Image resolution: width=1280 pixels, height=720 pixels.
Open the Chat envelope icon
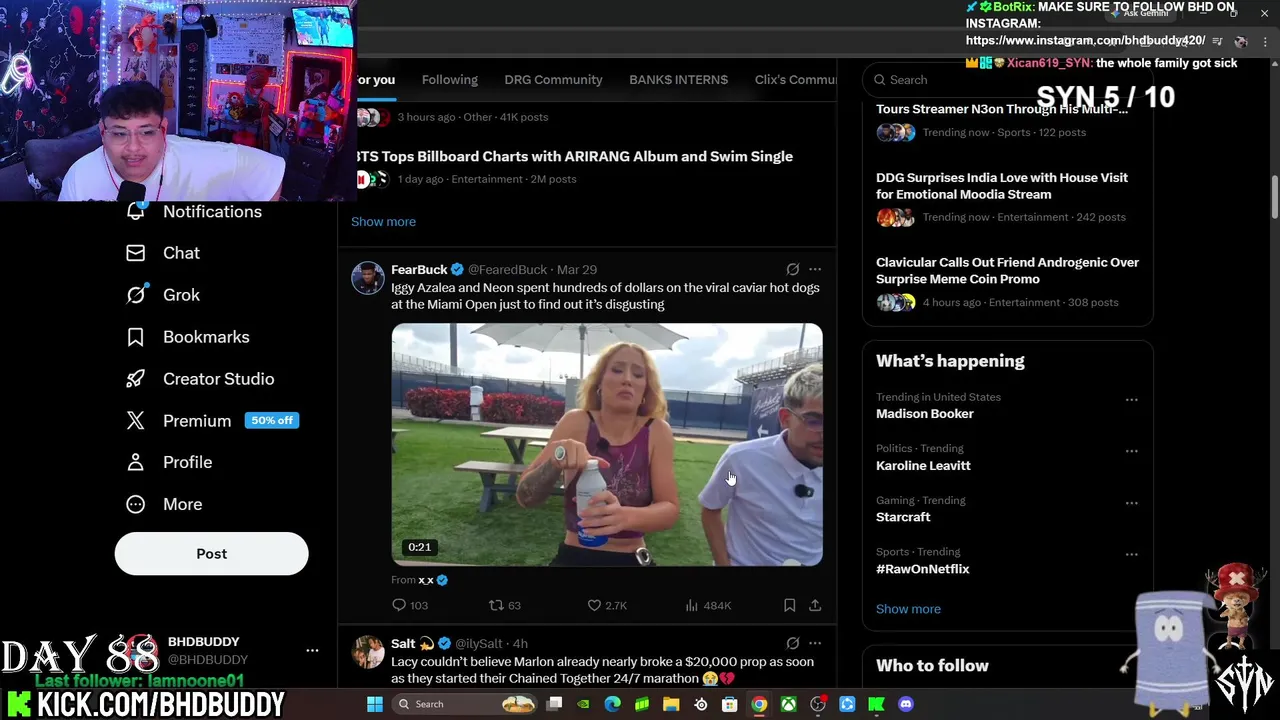[x=135, y=253]
